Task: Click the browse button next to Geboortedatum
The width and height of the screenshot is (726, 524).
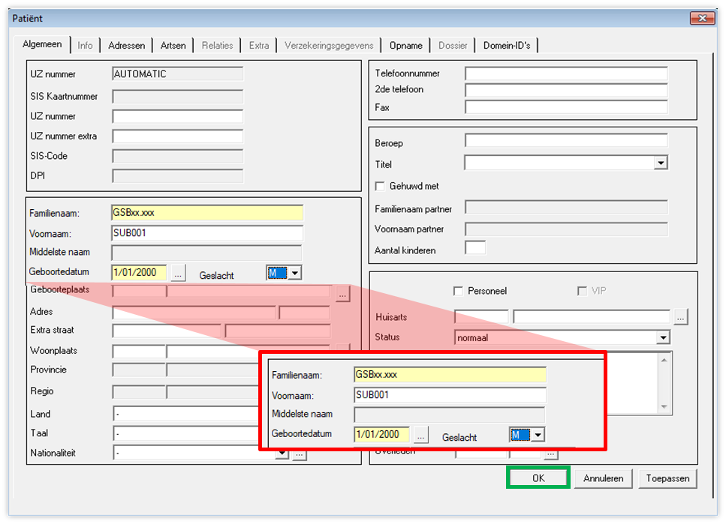Action: 178,272
